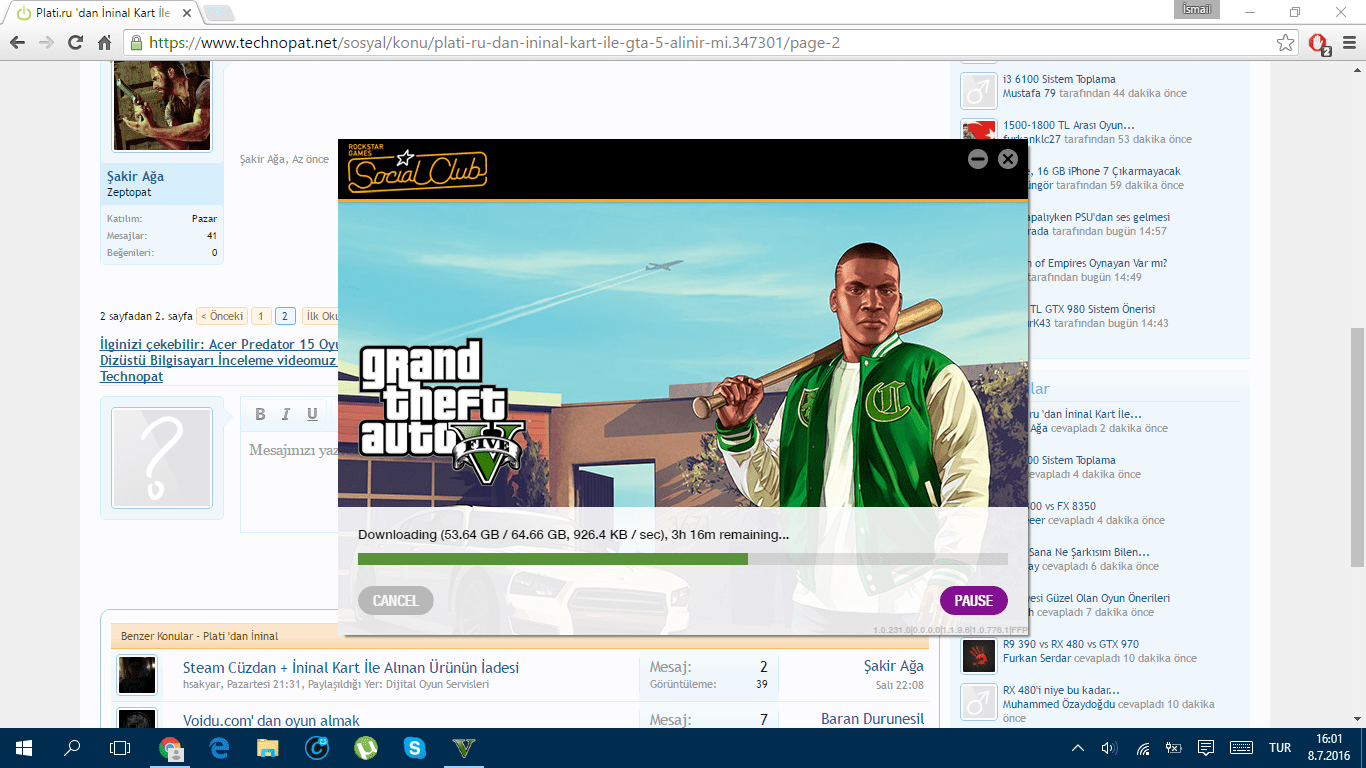The width and height of the screenshot is (1366, 768).
Task: Close the Social Club launcher window
Action: pyautogui.click(x=1008, y=159)
